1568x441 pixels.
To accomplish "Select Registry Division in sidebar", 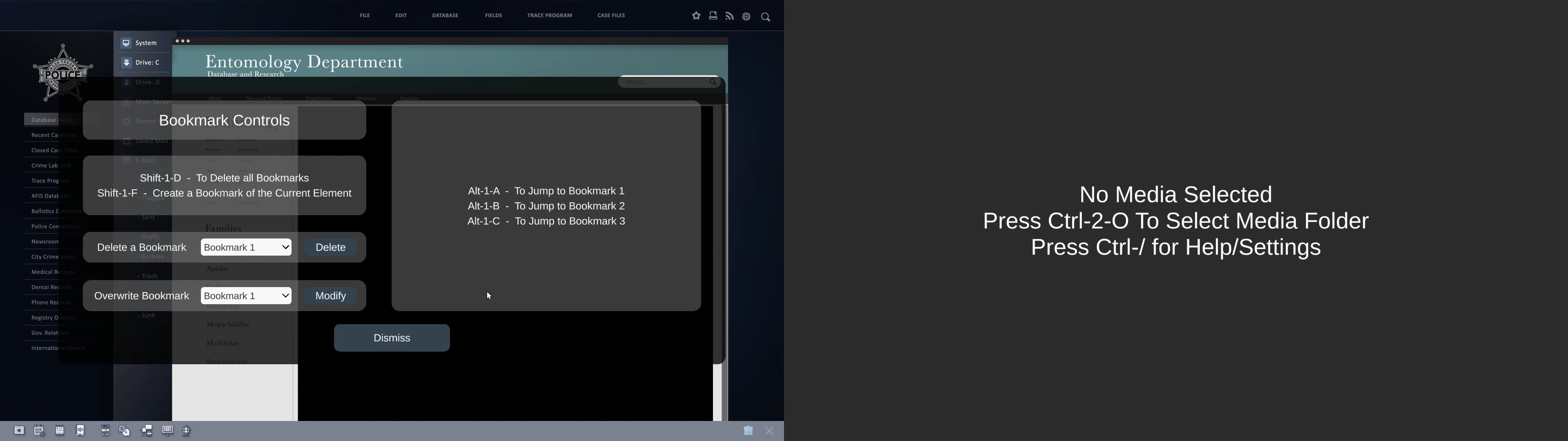I will click(53, 318).
